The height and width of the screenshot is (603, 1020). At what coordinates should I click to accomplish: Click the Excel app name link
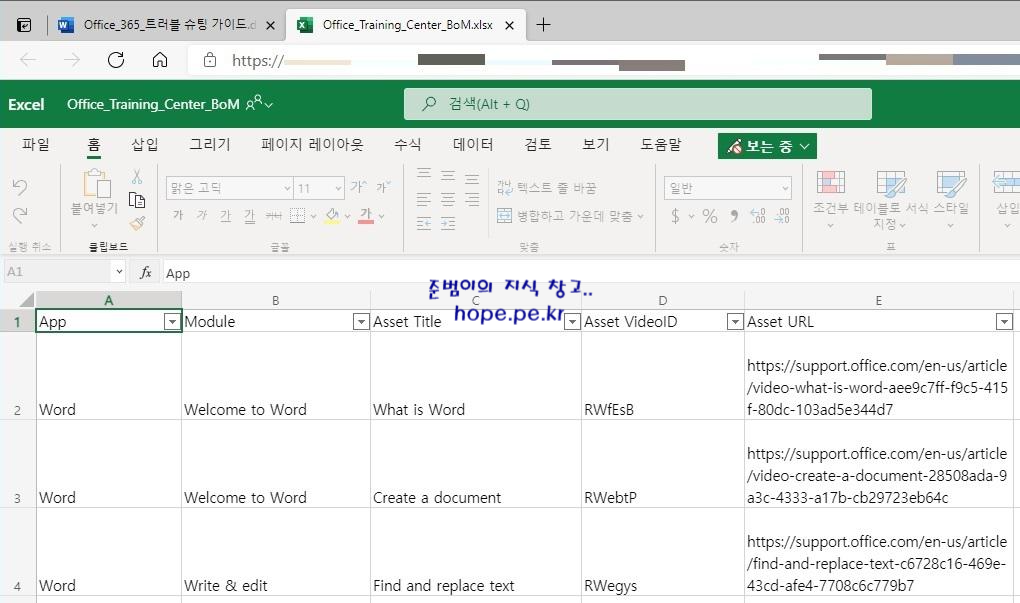click(x=26, y=104)
